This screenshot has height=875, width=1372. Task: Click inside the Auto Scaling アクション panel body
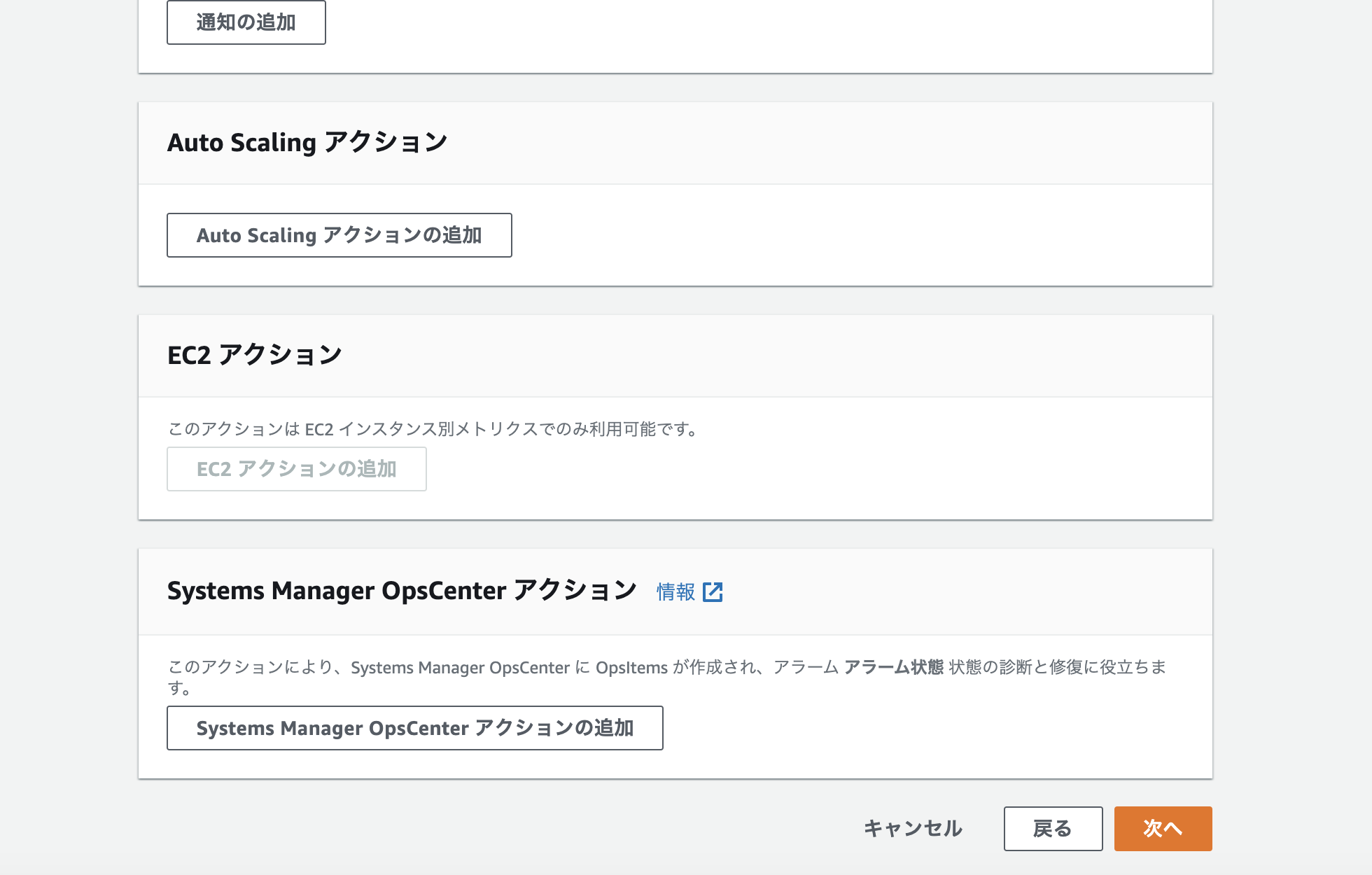tap(840, 235)
